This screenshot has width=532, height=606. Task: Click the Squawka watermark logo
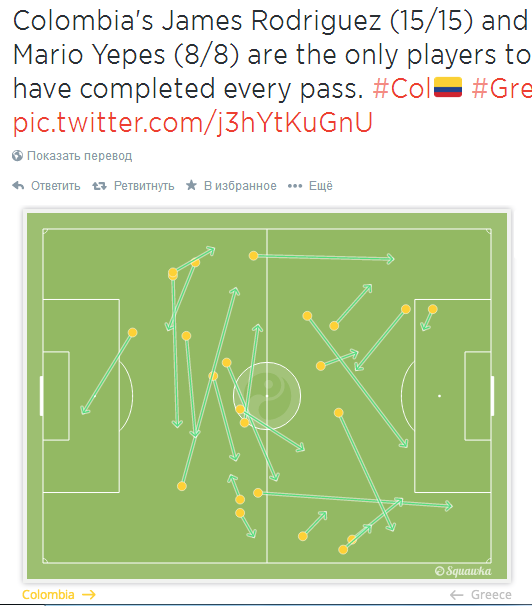click(463, 570)
